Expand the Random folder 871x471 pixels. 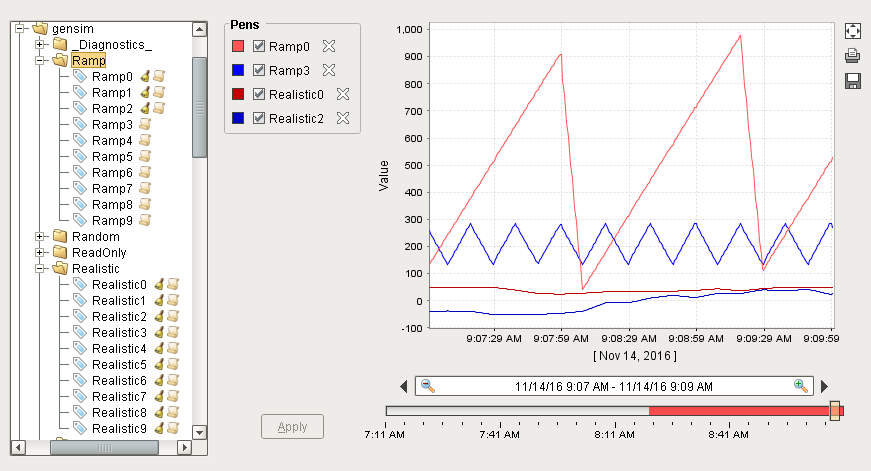tap(40, 237)
